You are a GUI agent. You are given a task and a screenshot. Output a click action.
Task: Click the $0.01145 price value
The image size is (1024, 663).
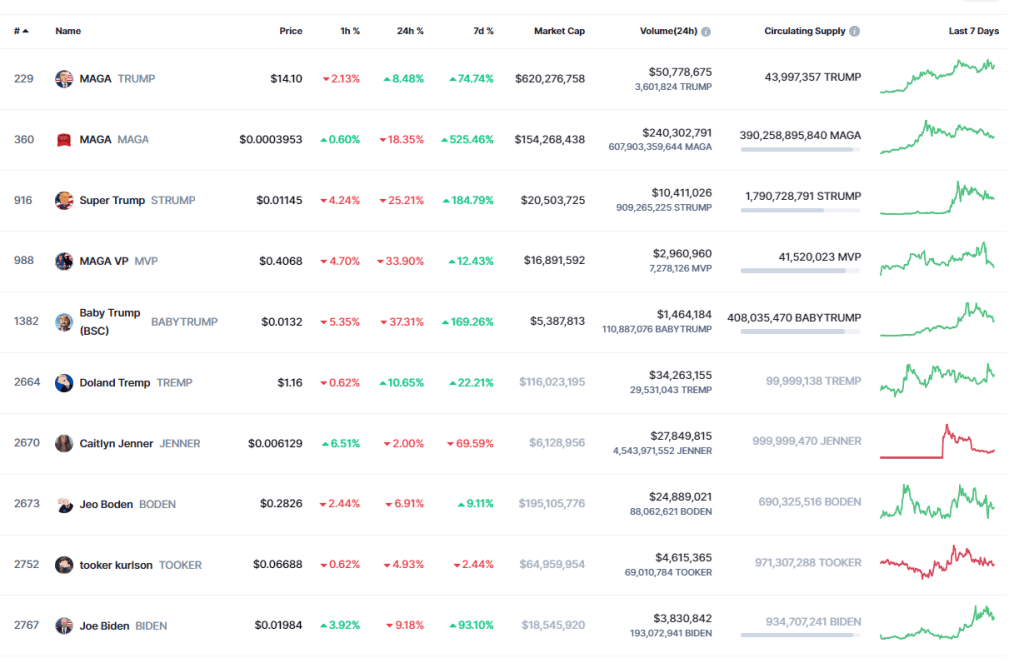point(279,201)
